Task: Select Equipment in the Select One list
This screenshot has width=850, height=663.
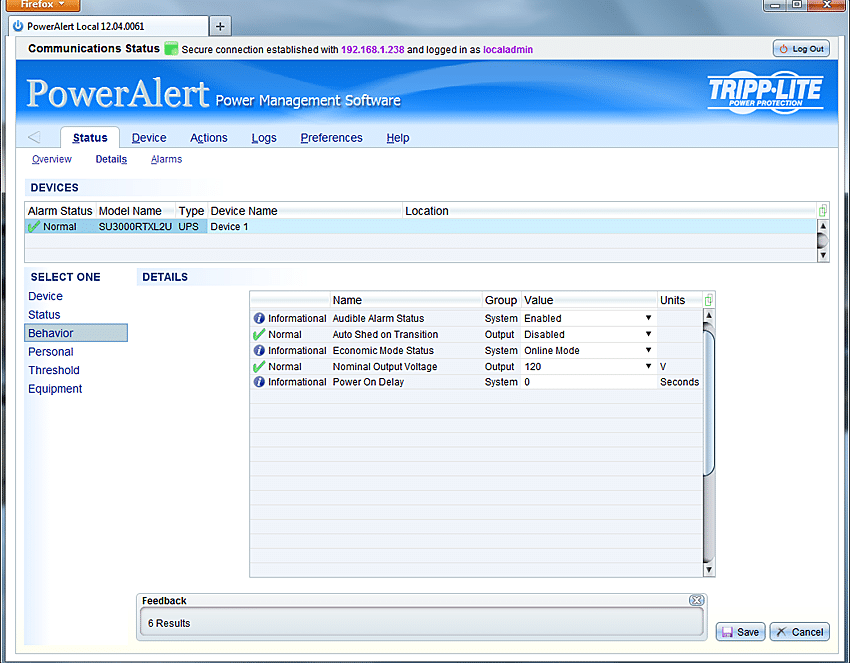Action: (x=55, y=388)
